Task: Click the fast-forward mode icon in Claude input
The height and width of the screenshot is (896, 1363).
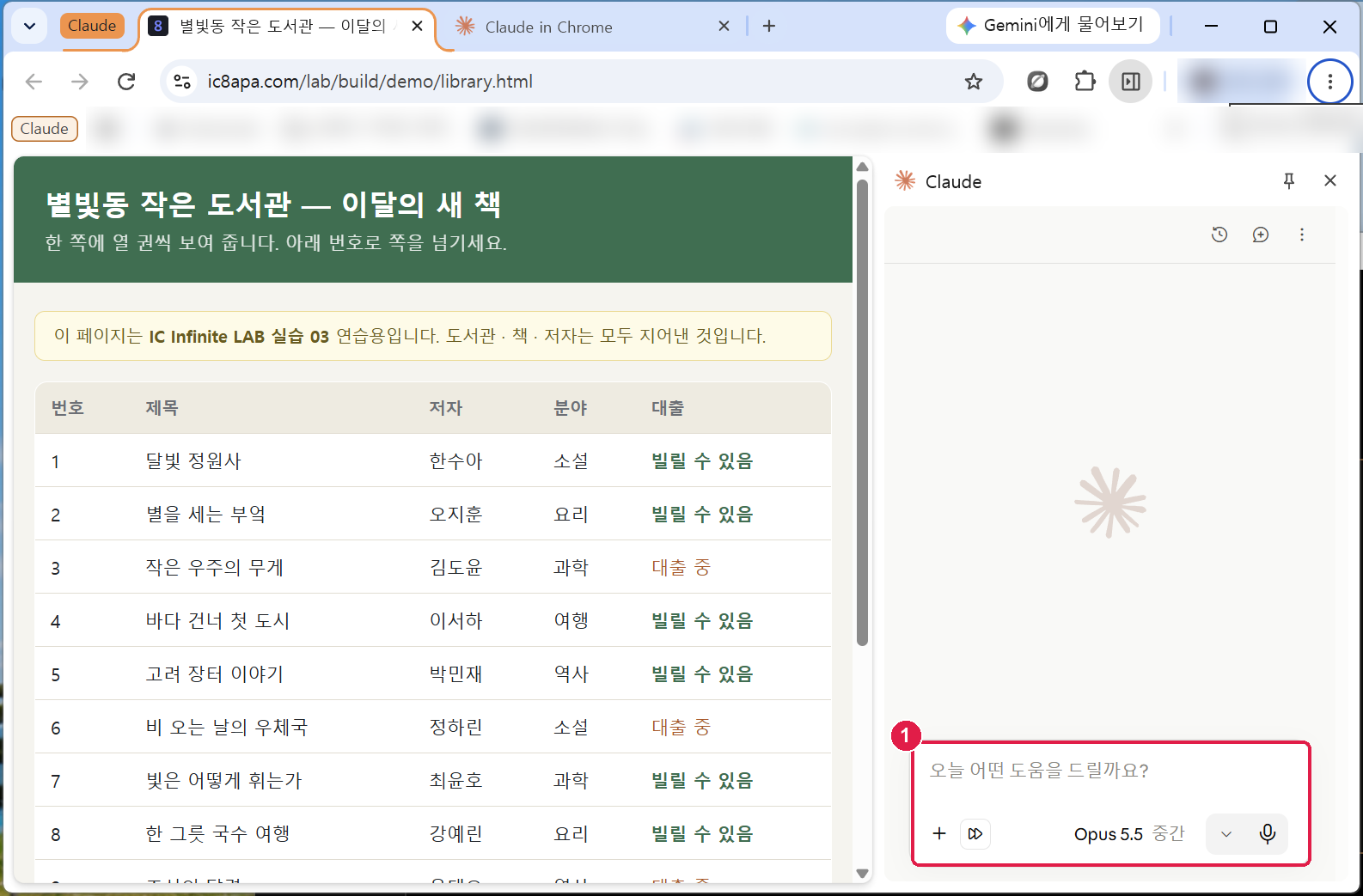Action: [975, 833]
